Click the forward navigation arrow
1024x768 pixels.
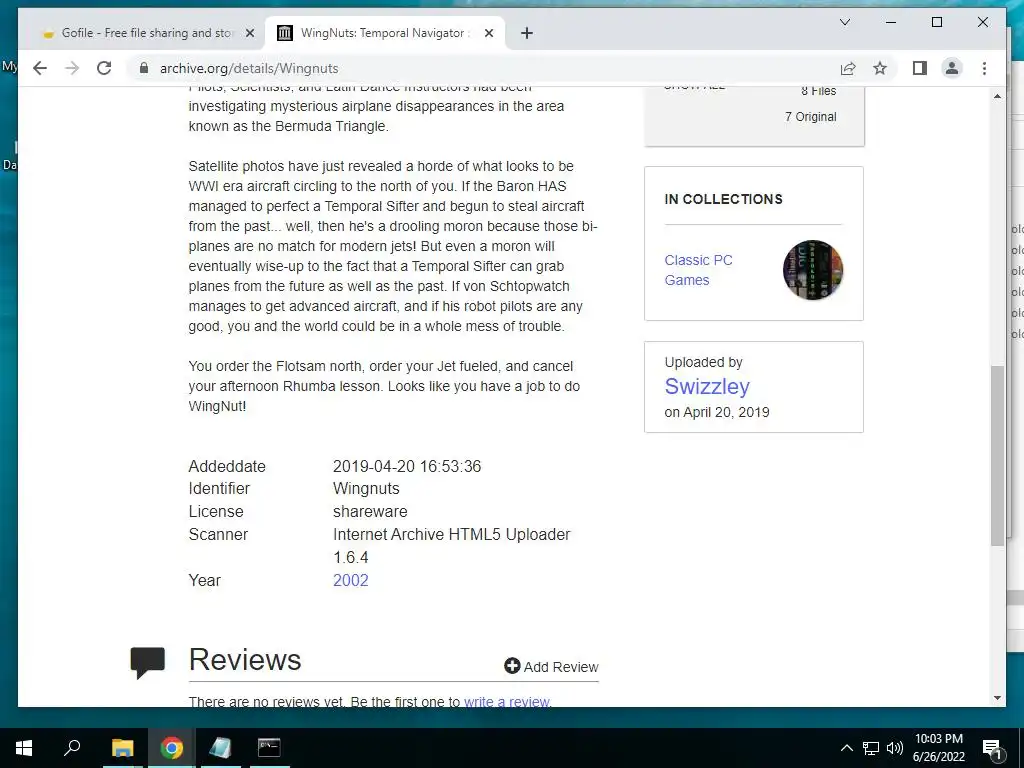(72, 68)
